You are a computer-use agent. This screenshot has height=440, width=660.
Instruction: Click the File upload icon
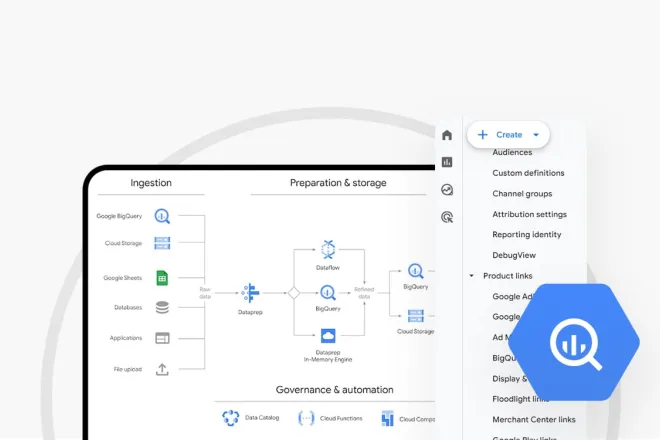pyautogui.click(x=162, y=369)
